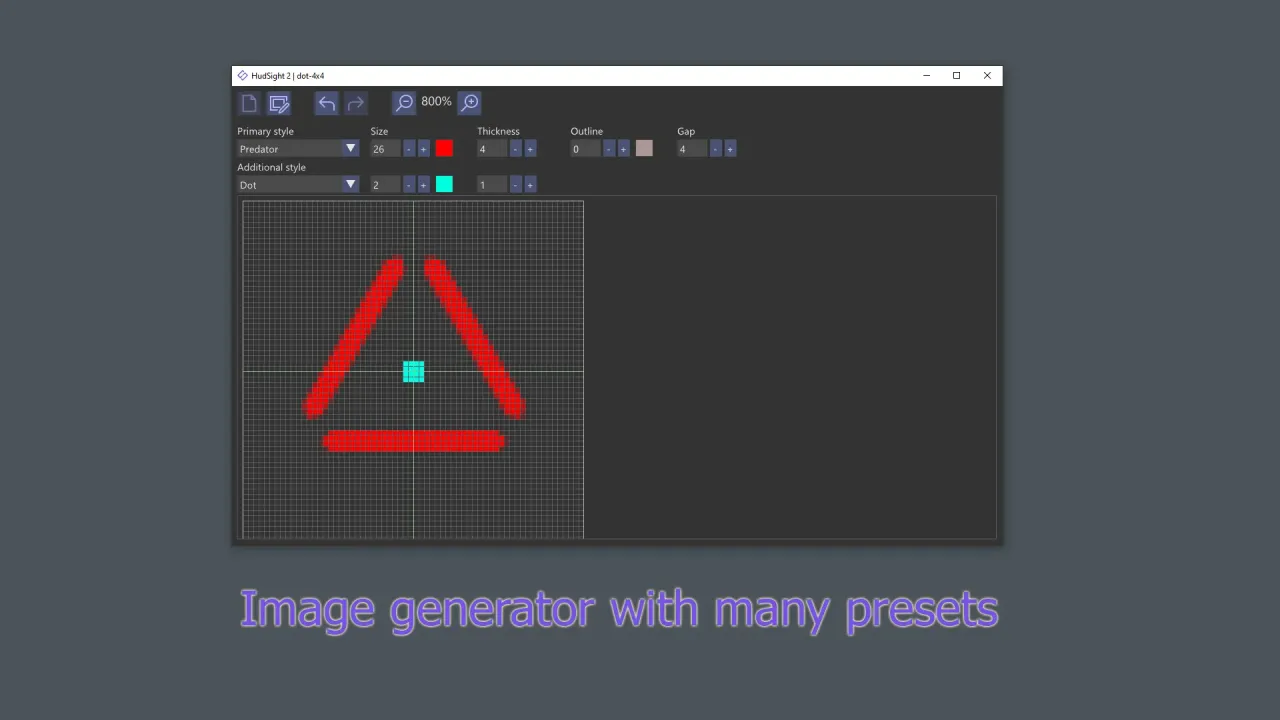Click the 800% zoom level display
This screenshot has height=720, width=1280.
point(436,101)
